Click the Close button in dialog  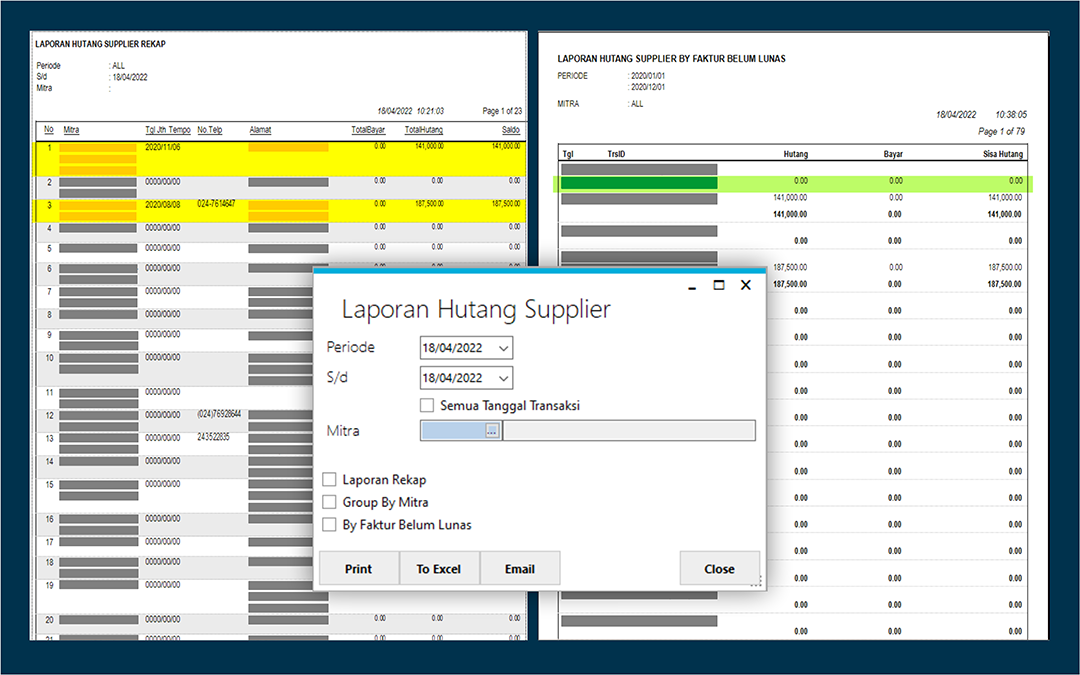coord(719,568)
